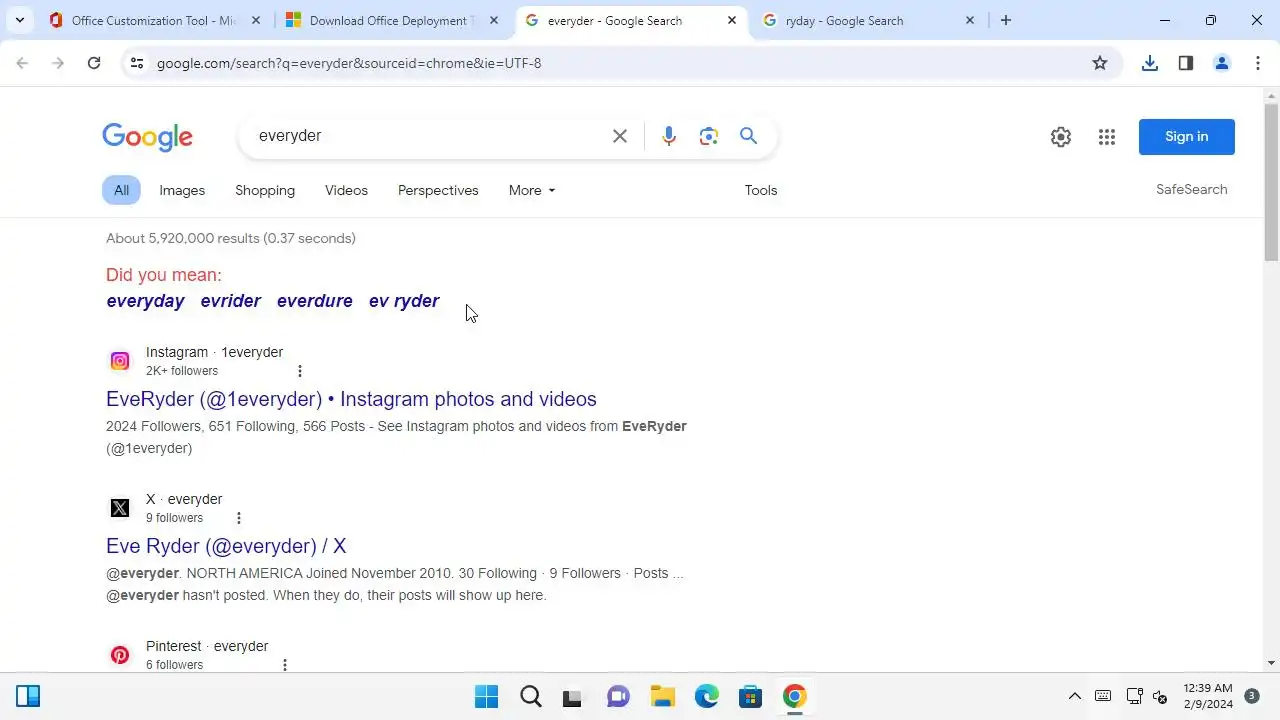Screen dimensions: 1280x720
Task: Open the Chat app on taskbar
Action: pos(619,697)
